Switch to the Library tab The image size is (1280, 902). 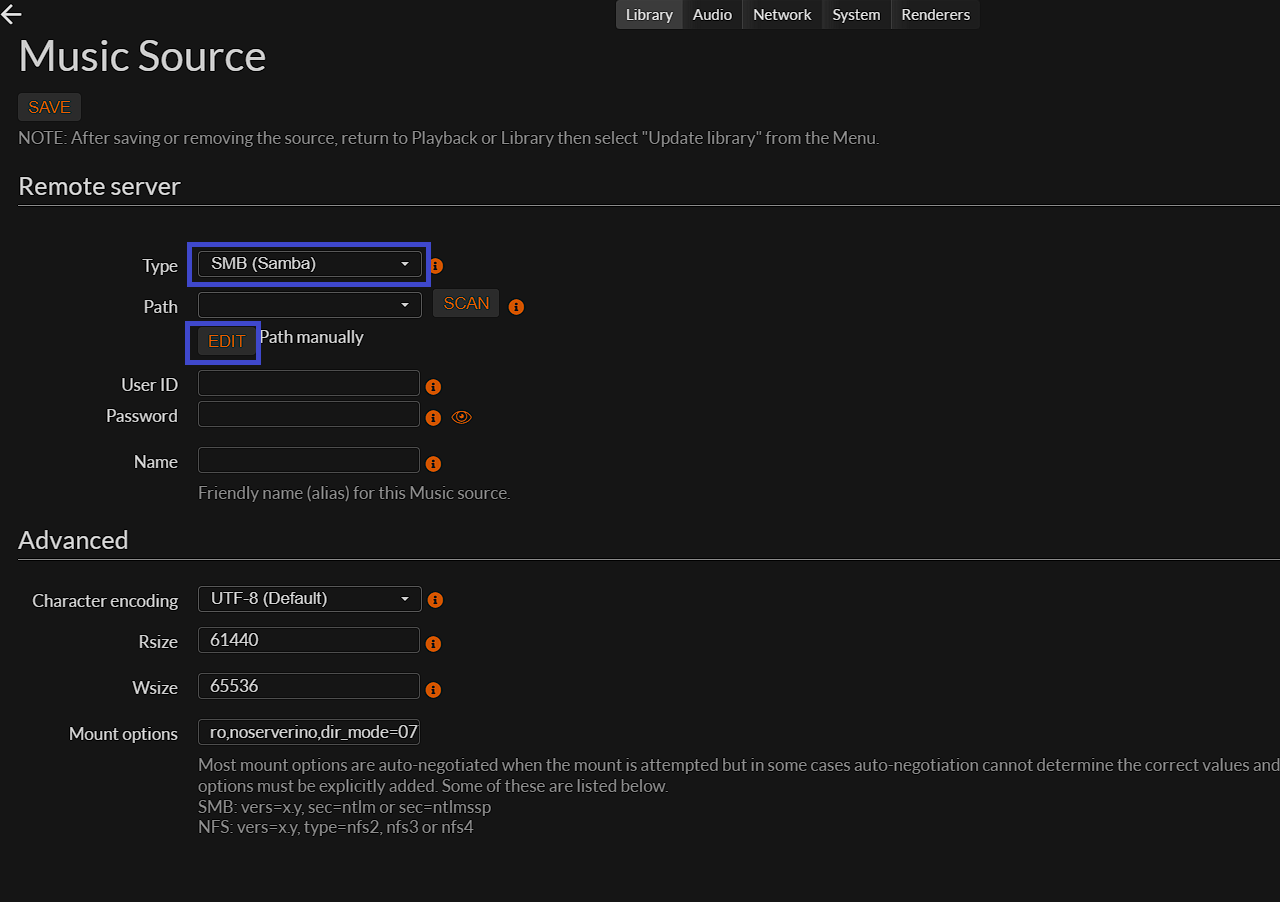649,14
